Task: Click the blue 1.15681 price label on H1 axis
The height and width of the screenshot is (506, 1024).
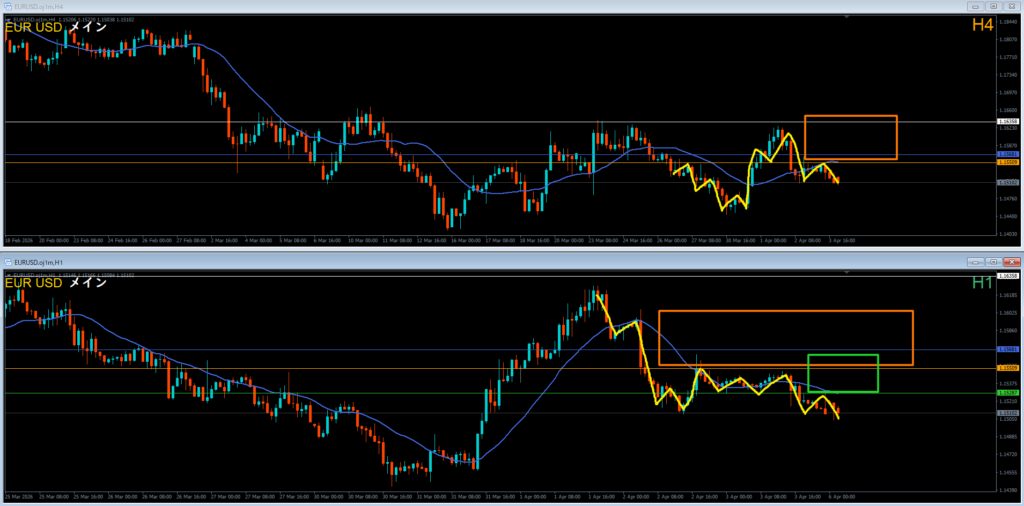Action: click(x=1008, y=349)
